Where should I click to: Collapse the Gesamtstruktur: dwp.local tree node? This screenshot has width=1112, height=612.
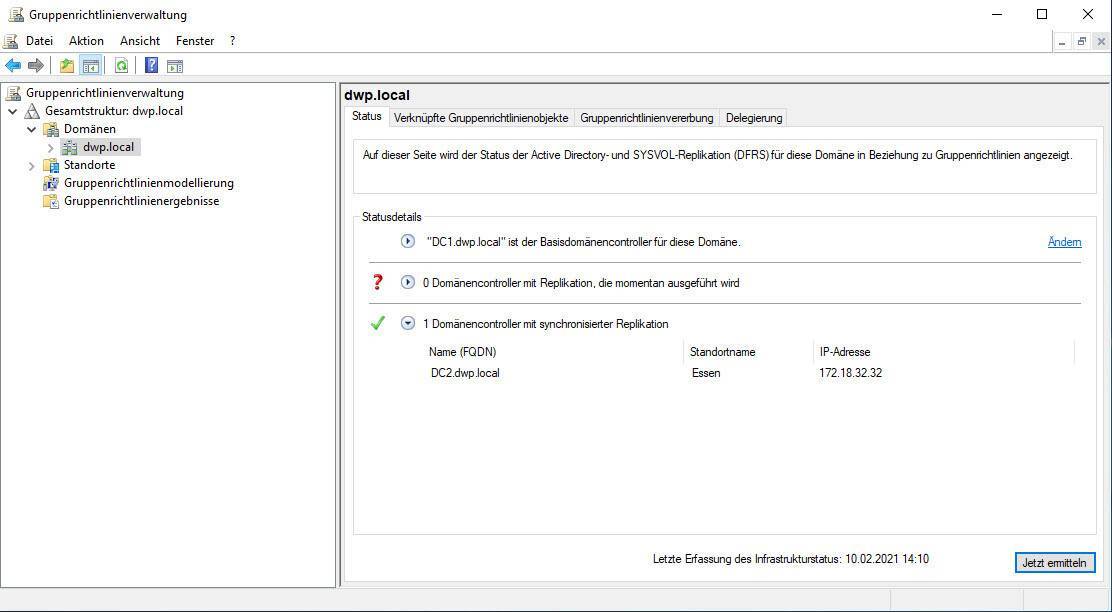point(13,111)
